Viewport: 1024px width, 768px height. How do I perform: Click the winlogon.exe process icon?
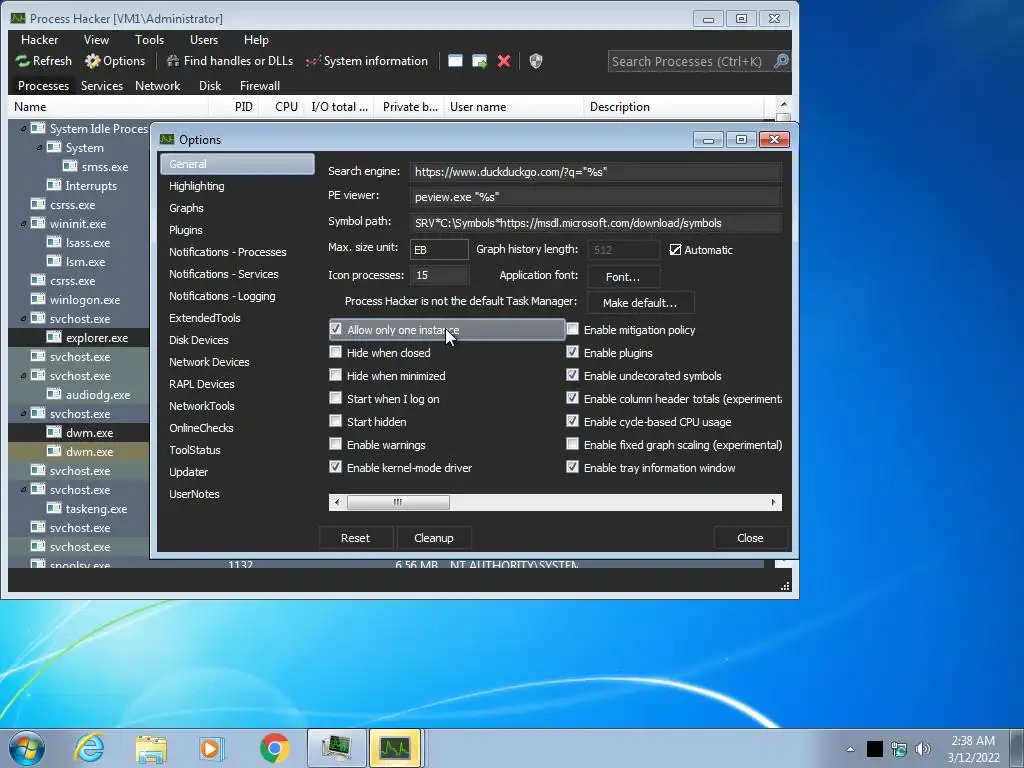(39, 300)
